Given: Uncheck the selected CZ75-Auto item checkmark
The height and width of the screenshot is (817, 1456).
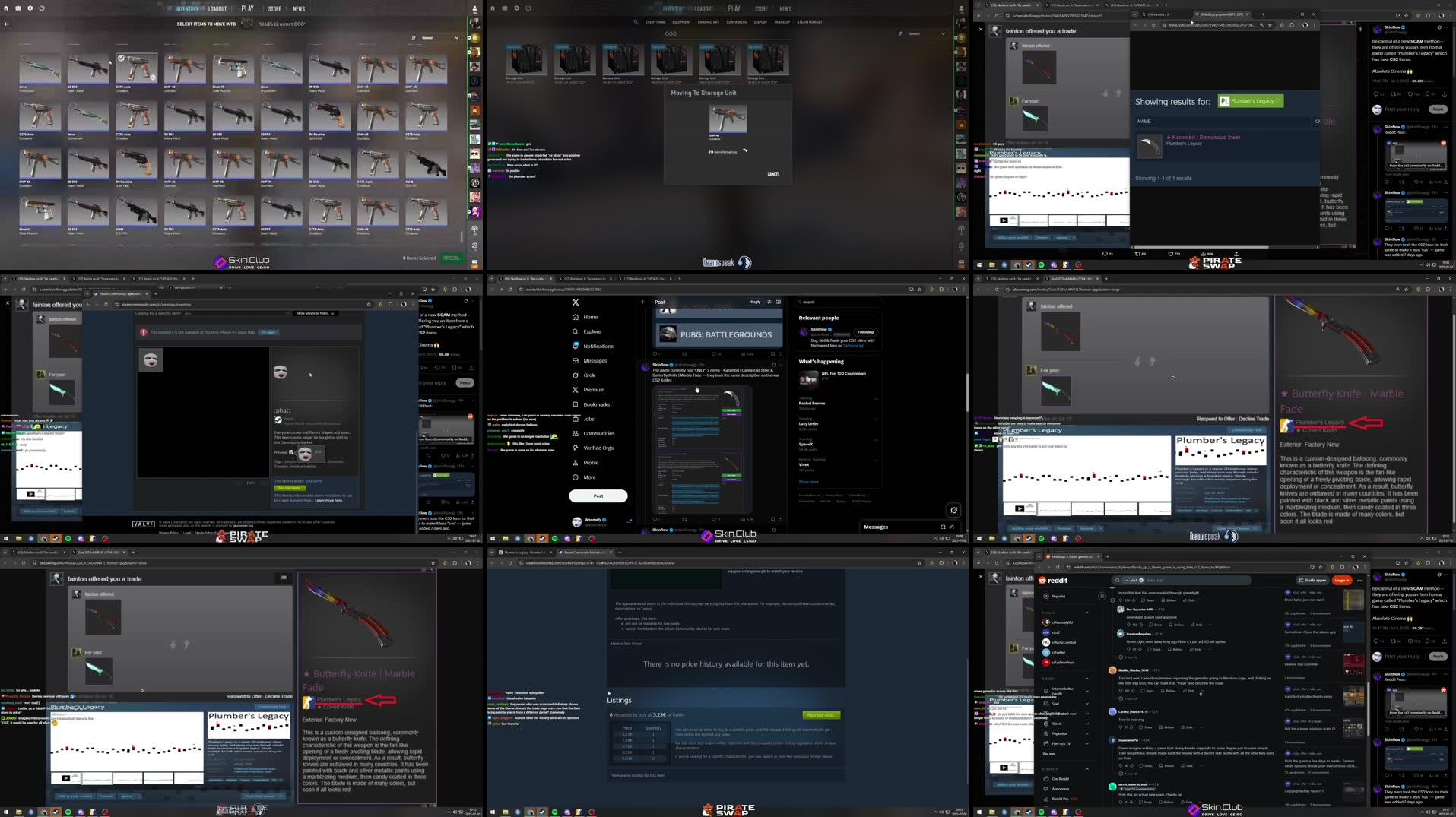Looking at the screenshot, I should click(x=121, y=58).
